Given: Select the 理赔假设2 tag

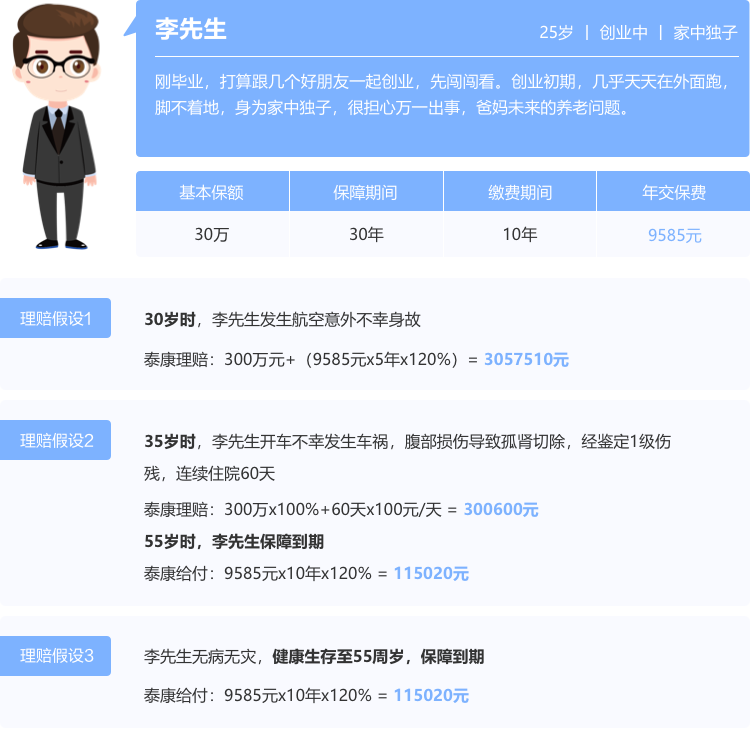Looking at the screenshot, I should click(55, 440).
